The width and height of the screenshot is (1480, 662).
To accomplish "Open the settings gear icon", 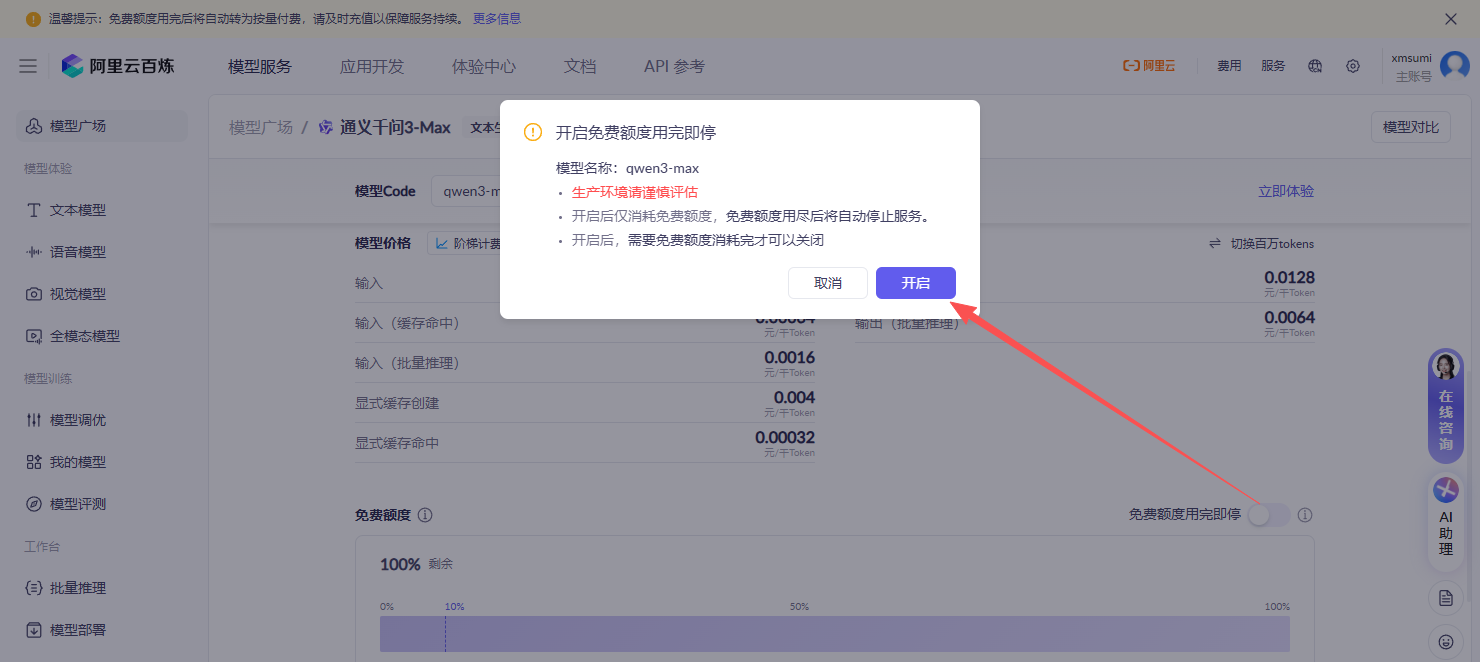I will [x=1353, y=66].
